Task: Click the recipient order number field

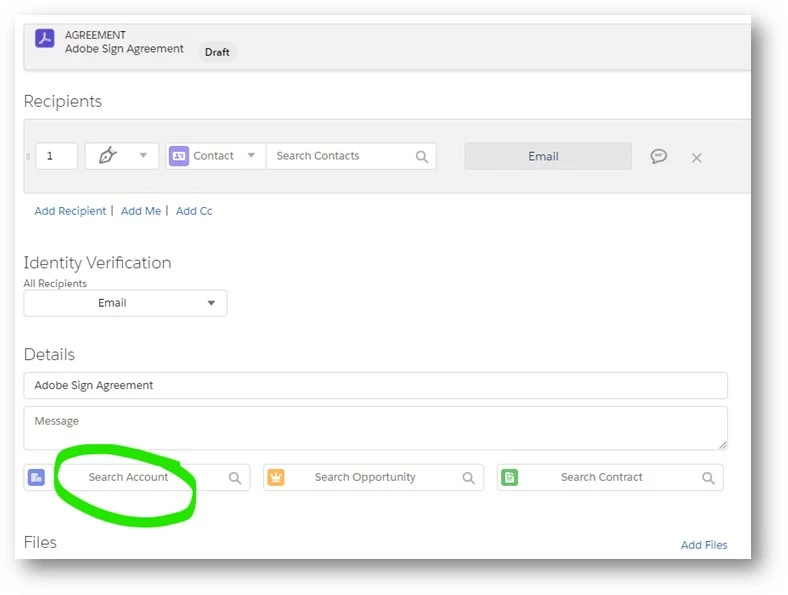Action: pos(56,156)
